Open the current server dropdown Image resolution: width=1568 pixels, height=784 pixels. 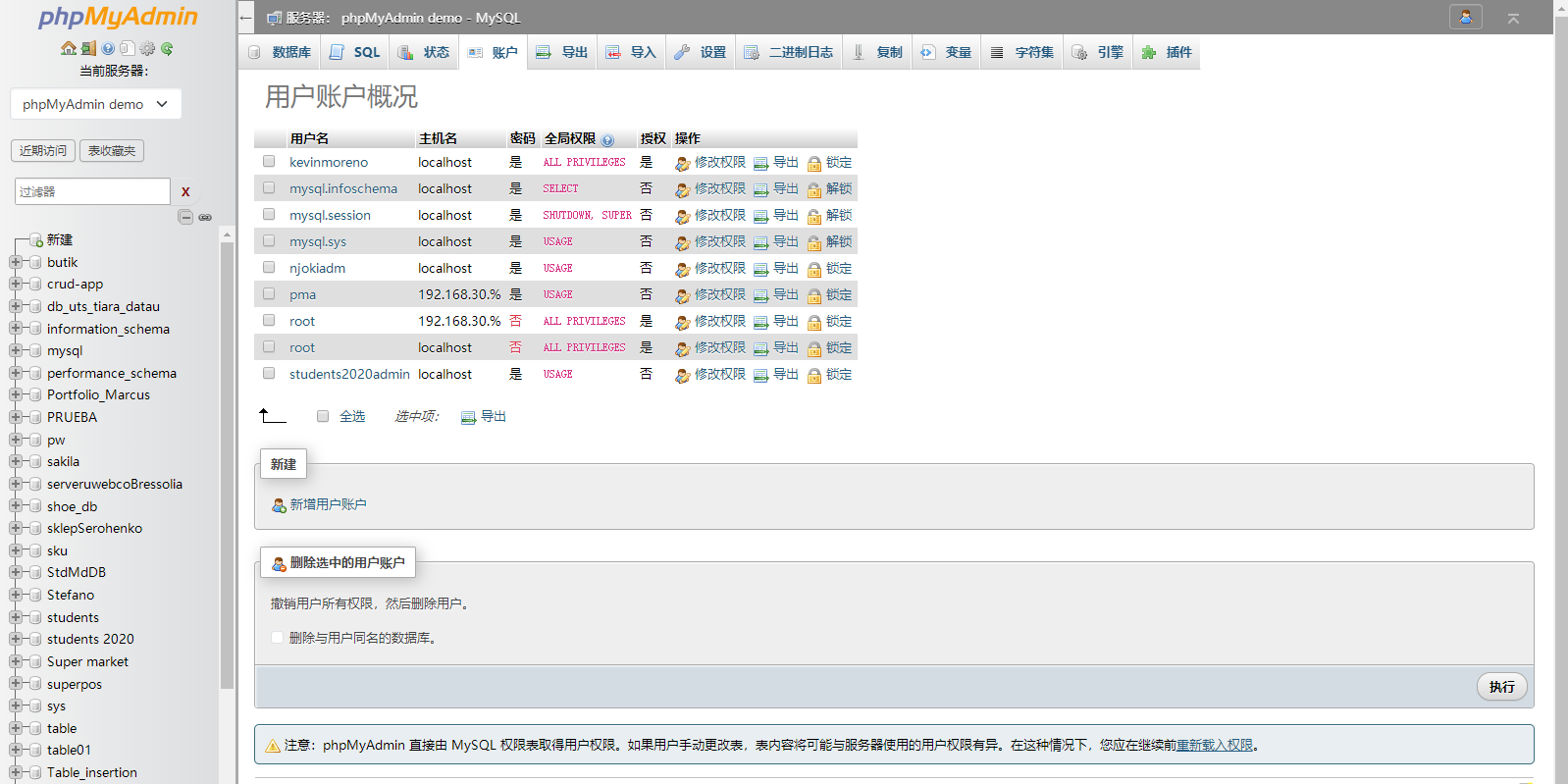point(96,104)
